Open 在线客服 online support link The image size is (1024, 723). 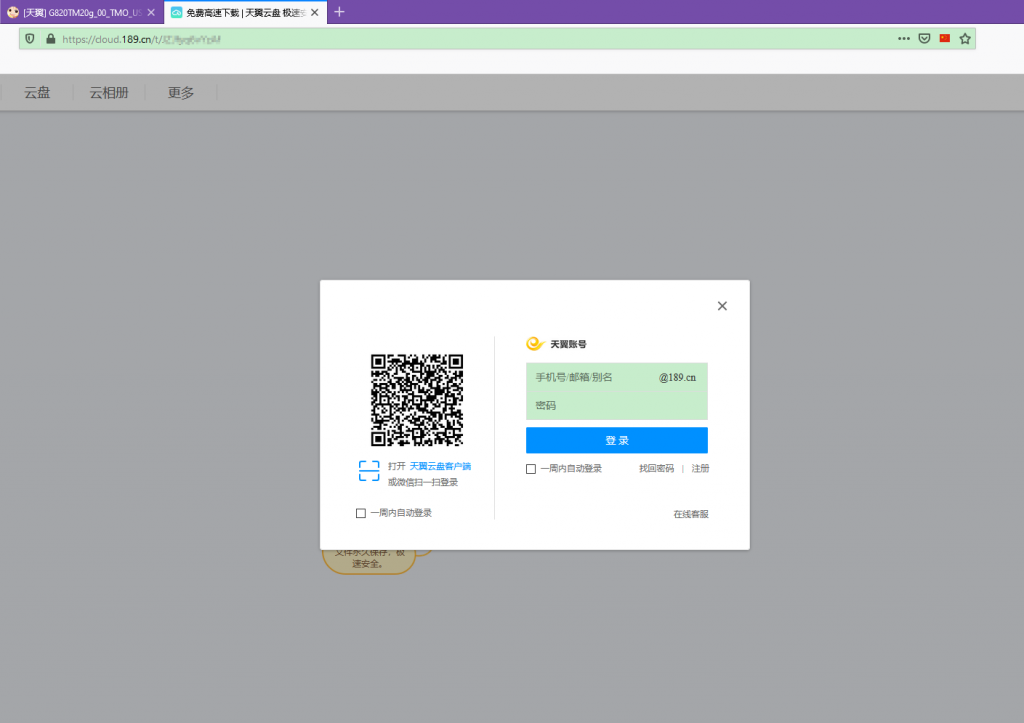point(691,514)
